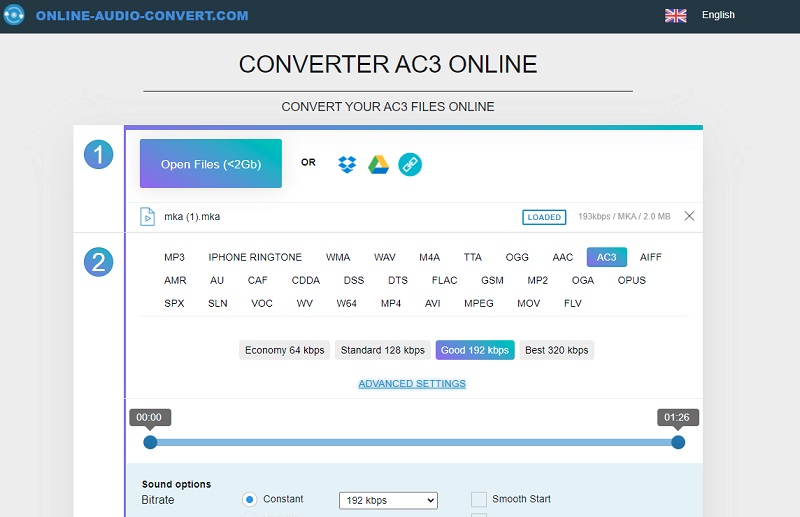Select the iPhone Ringtone format
800x517 pixels.
click(x=255, y=257)
